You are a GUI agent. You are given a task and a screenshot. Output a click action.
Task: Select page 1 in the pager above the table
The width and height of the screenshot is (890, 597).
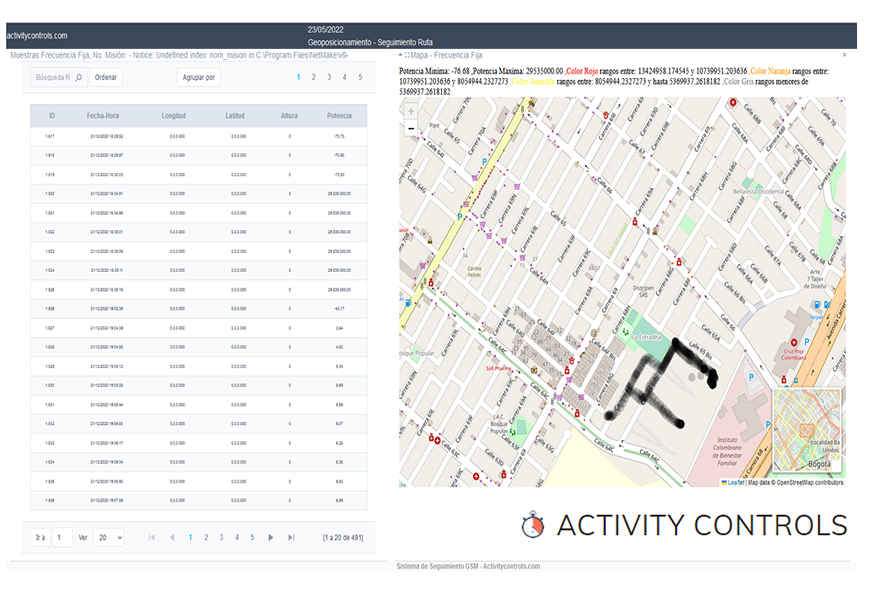[x=298, y=77]
